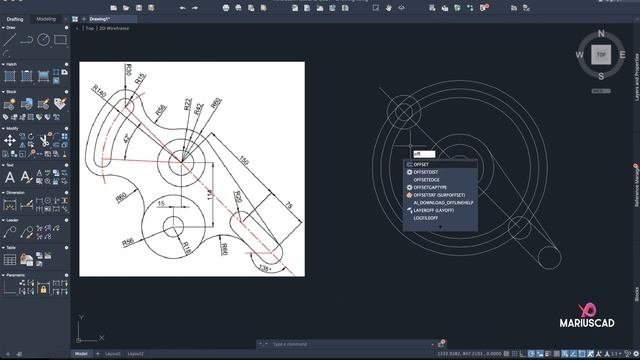Select the Array grid tool
This screenshot has width=640, height=360.
(64, 136)
